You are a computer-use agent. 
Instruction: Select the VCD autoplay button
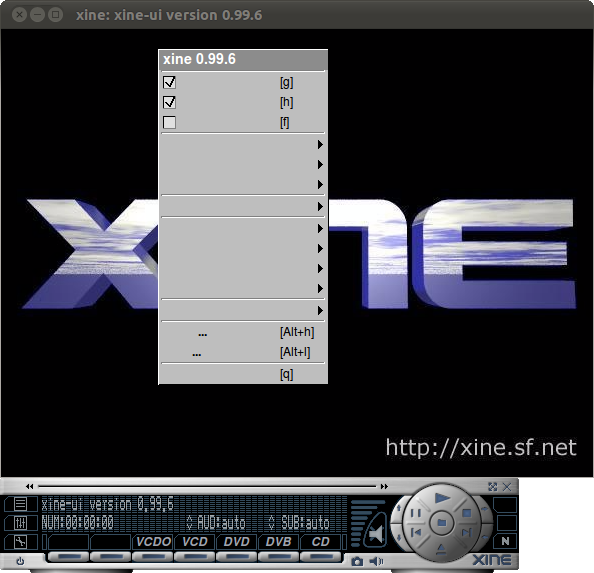point(195,542)
